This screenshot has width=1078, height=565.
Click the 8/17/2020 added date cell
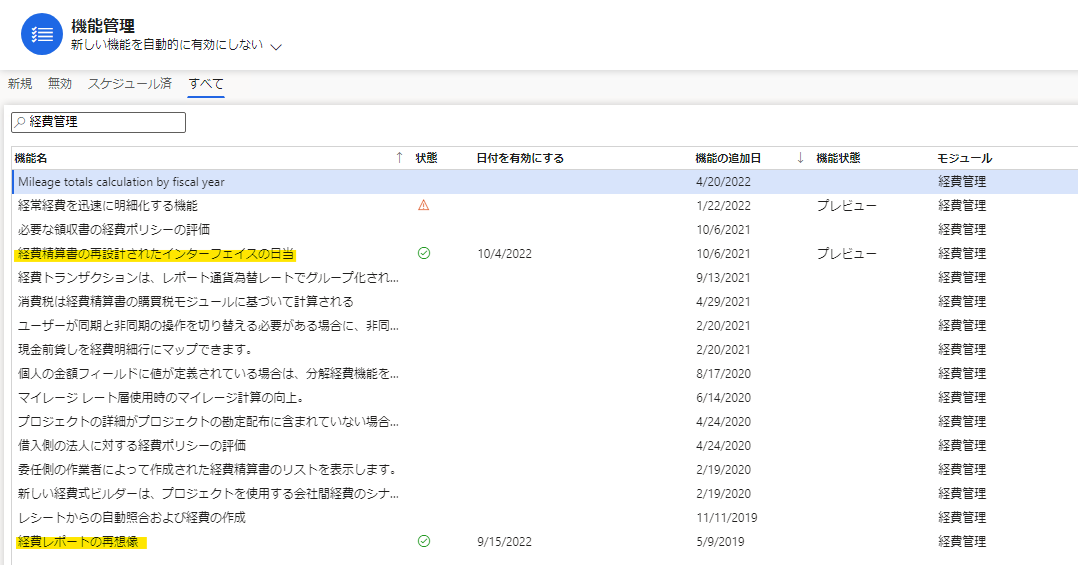723,374
